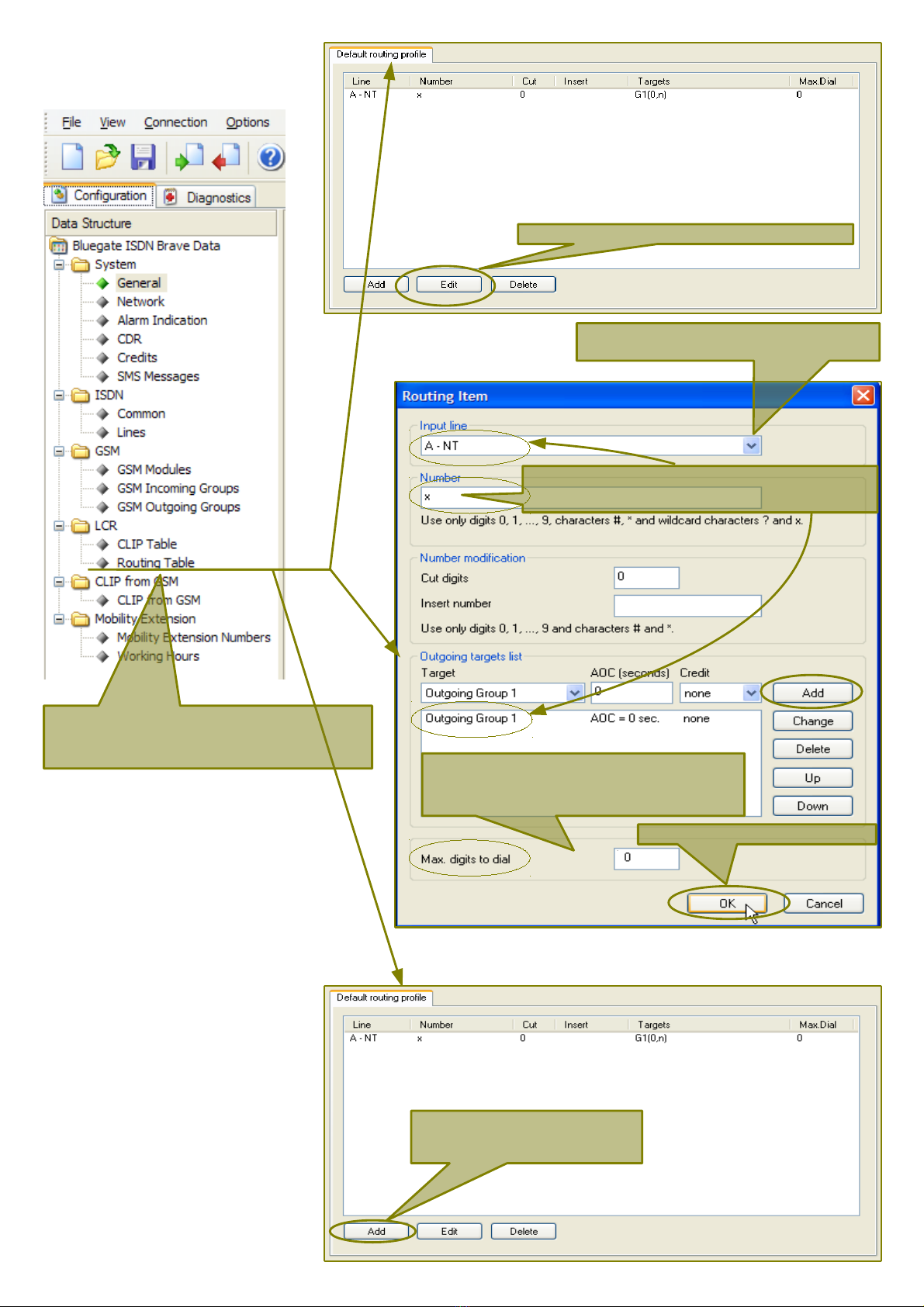
Task: Click Delete button in Routing Item dialog
Action: [812, 749]
